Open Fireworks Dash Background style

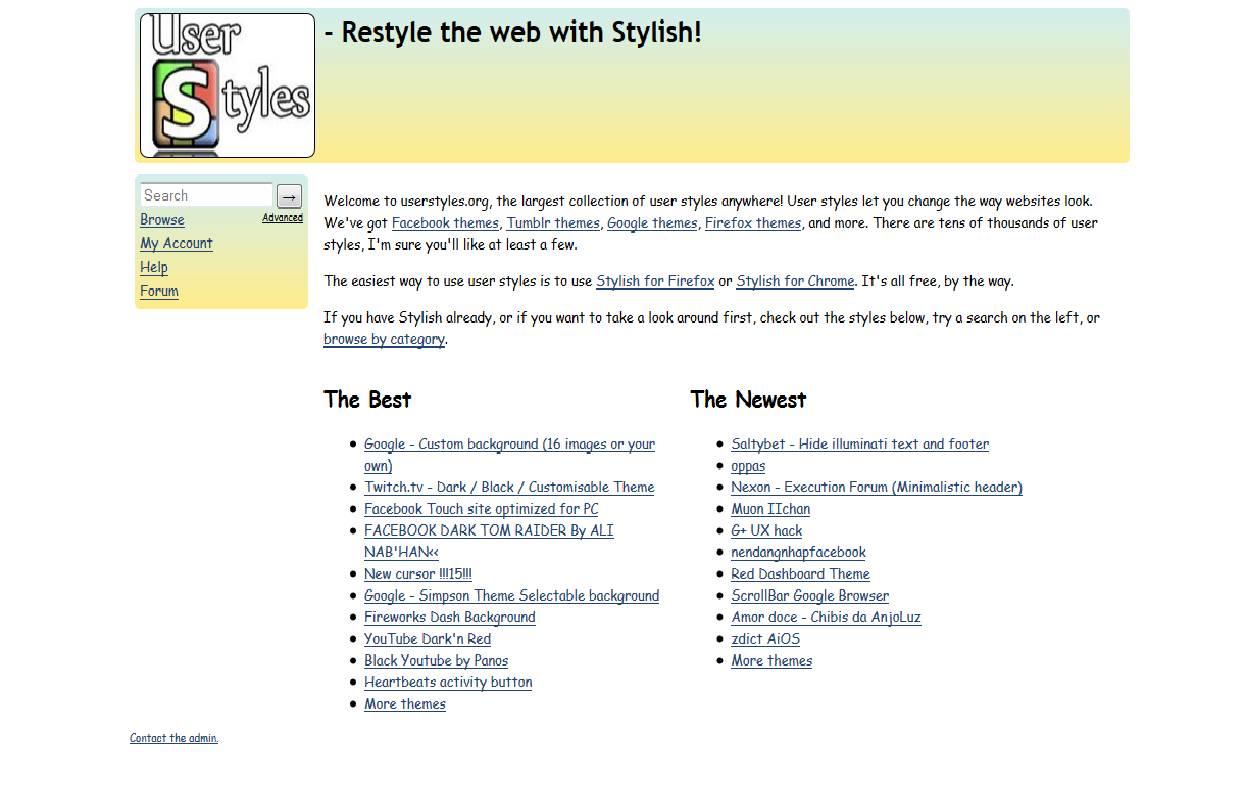[x=450, y=617]
